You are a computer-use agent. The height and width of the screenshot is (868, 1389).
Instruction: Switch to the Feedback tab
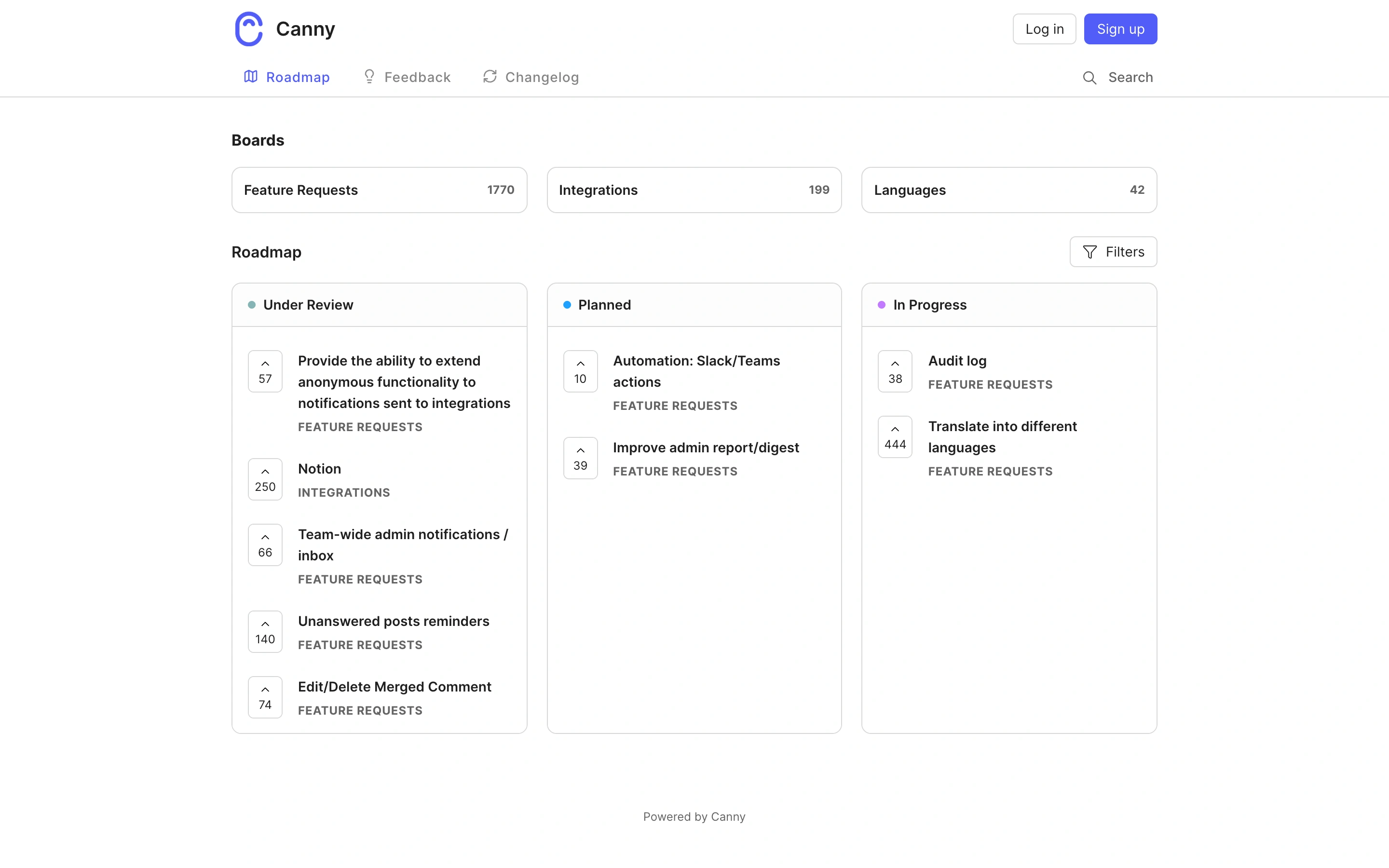point(407,77)
